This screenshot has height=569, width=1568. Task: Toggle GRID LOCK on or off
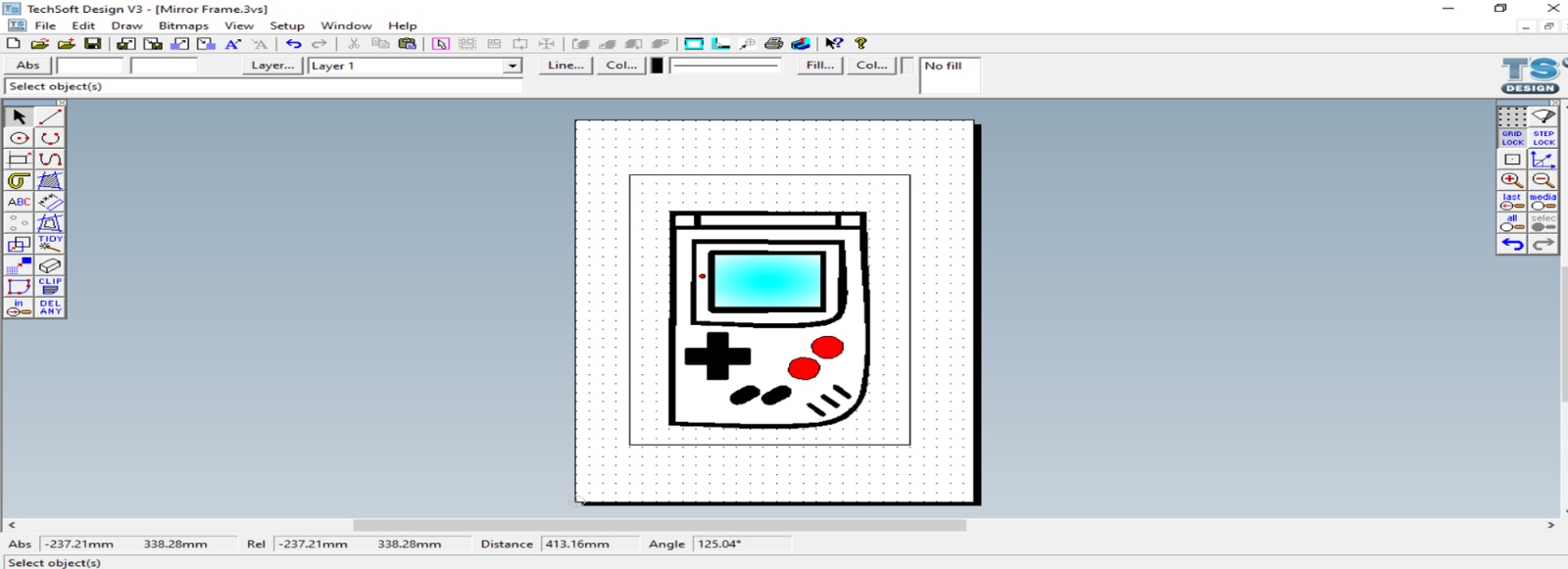(x=1512, y=138)
